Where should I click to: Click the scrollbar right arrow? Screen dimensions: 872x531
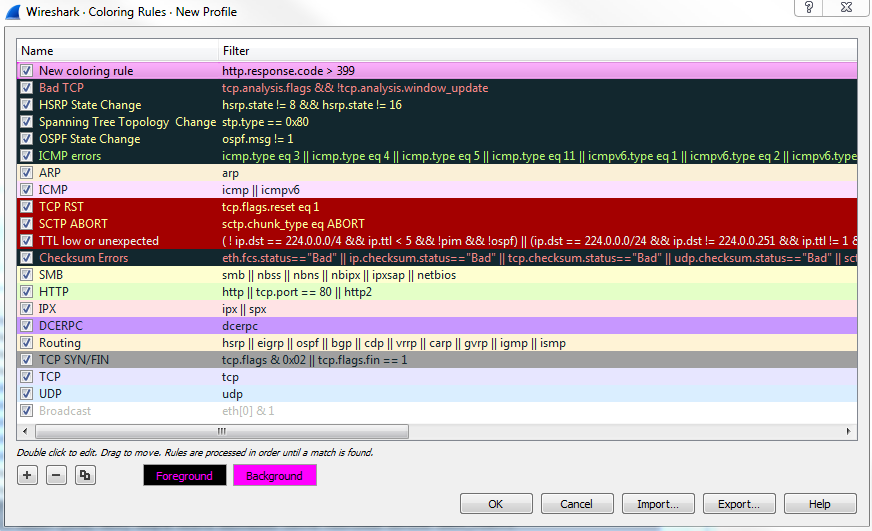(x=848, y=431)
